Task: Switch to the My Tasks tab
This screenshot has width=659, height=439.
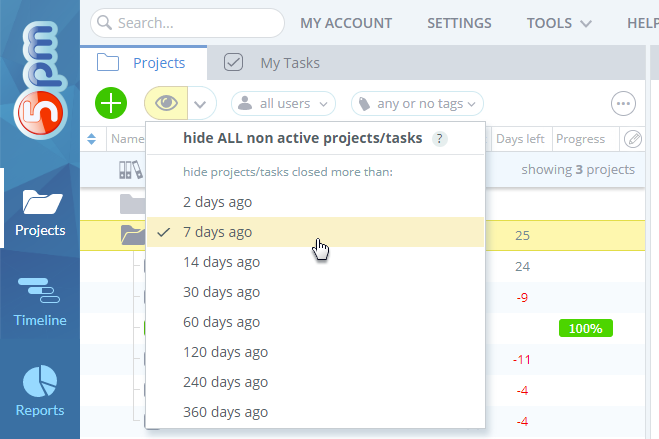Action: (273, 63)
